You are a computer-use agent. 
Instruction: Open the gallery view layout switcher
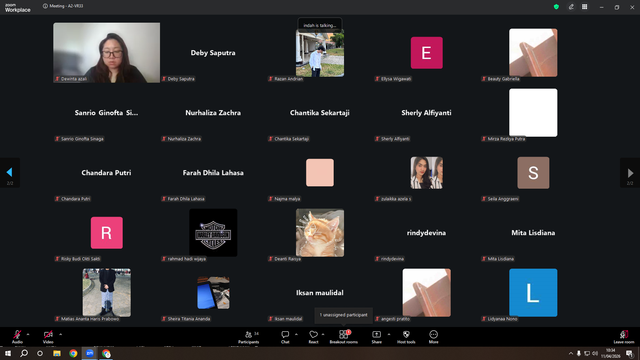[x=584, y=7]
